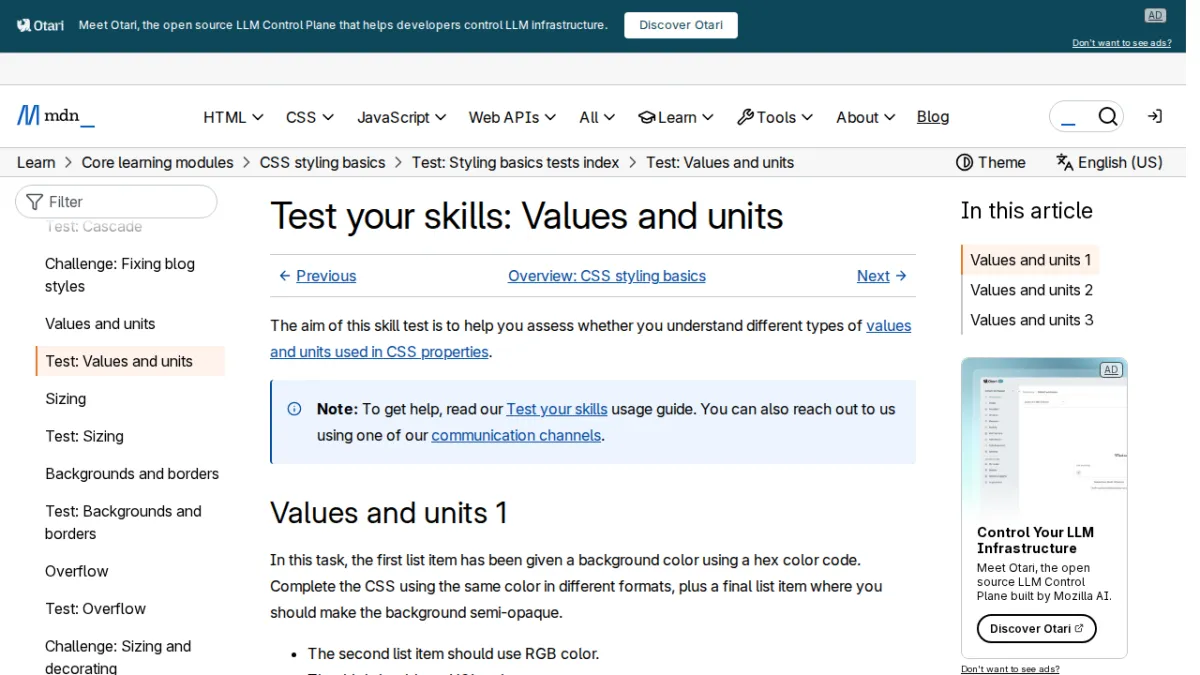Jump to Values and units 1 section

[x=1030, y=260]
